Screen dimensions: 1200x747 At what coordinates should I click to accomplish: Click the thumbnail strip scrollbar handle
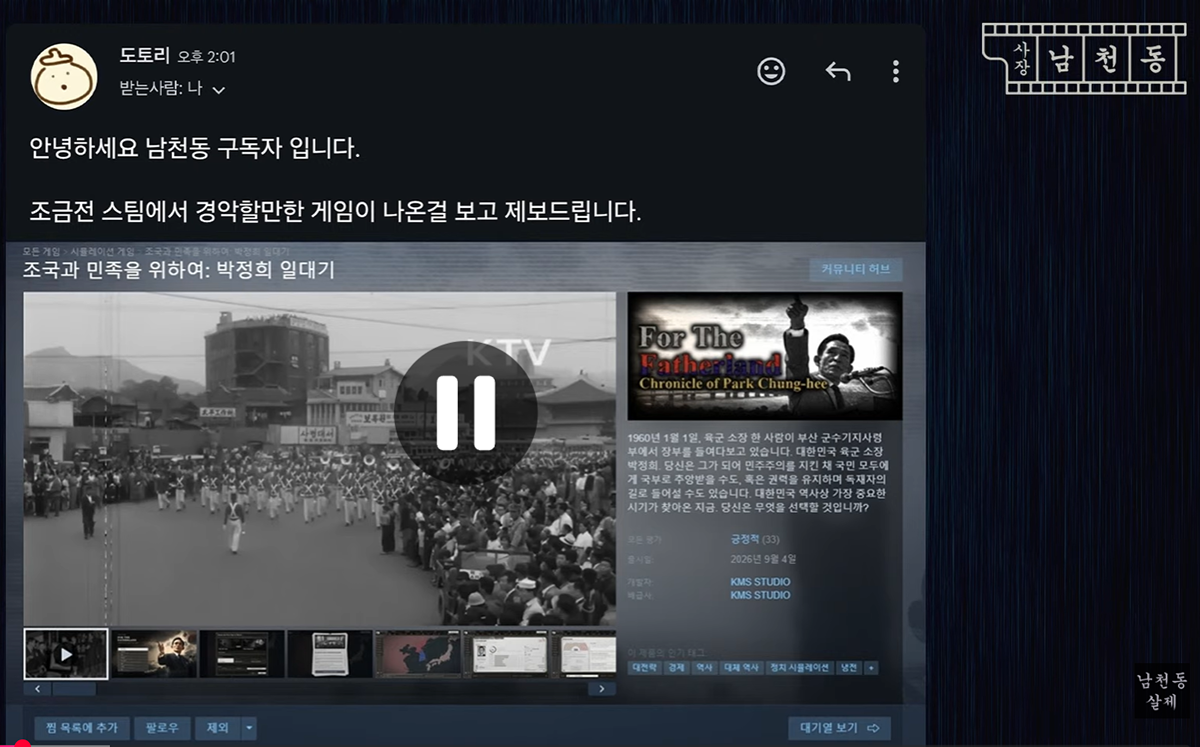tap(74, 689)
